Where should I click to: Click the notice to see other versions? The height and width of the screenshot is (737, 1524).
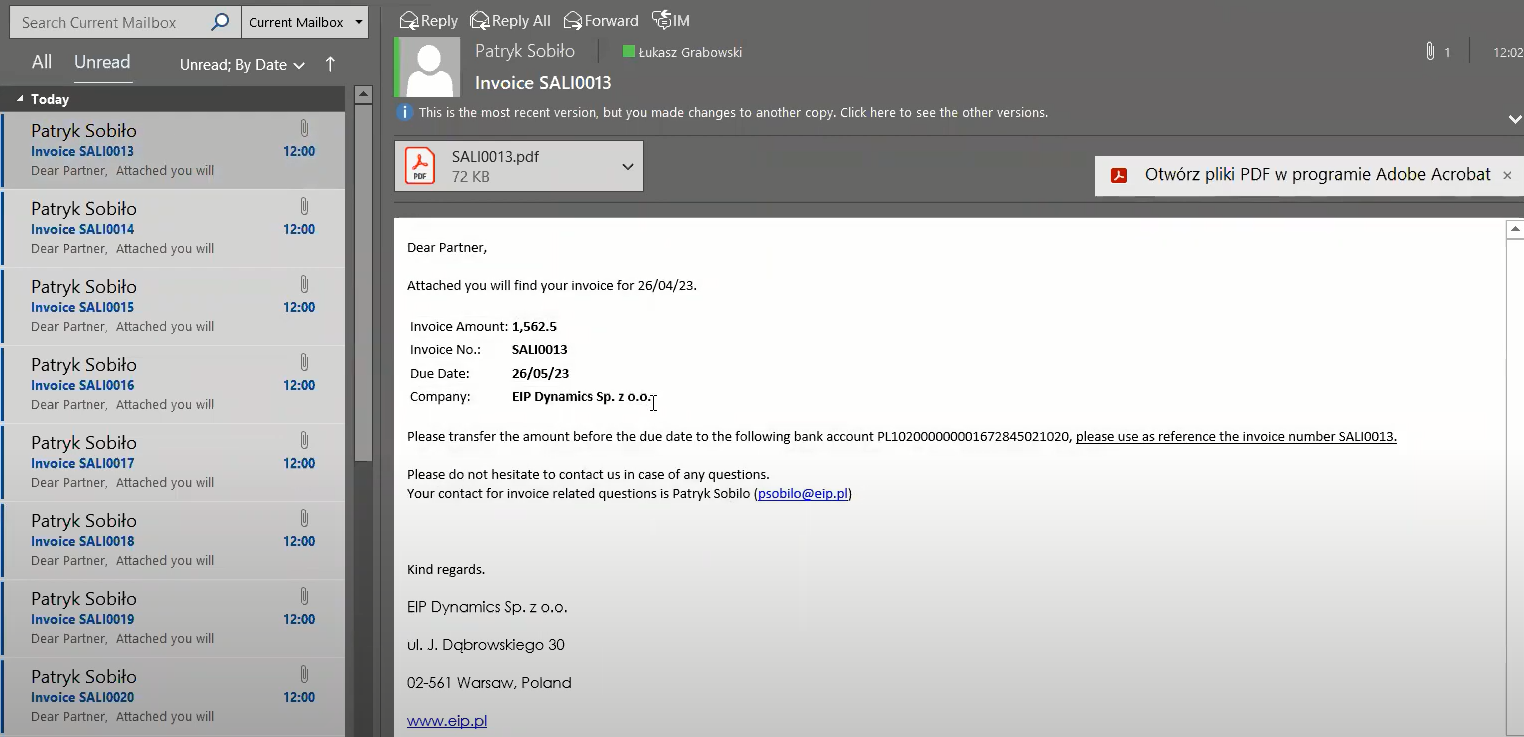click(x=733, y=113)
